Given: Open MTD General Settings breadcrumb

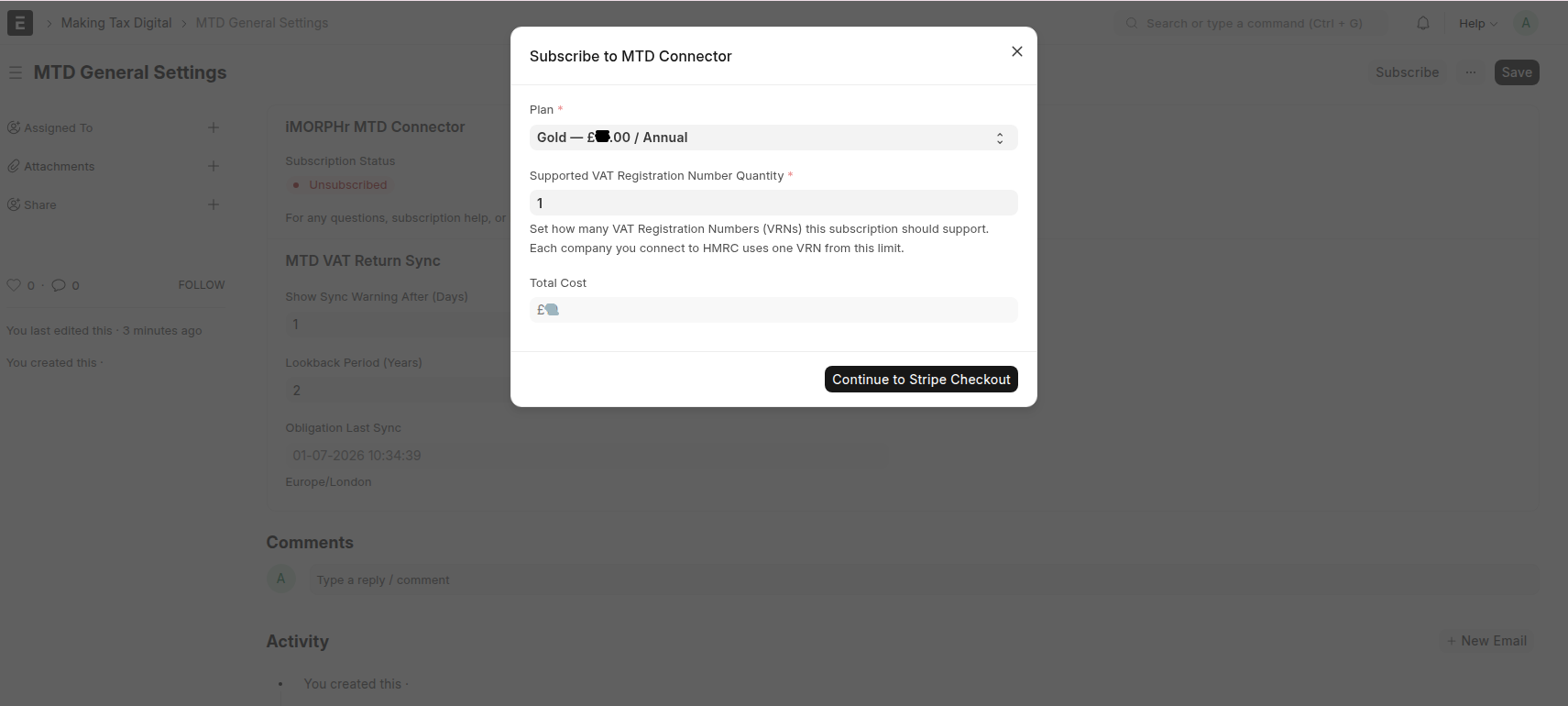Looking at the screenshot, I should [x=262, y=23].
